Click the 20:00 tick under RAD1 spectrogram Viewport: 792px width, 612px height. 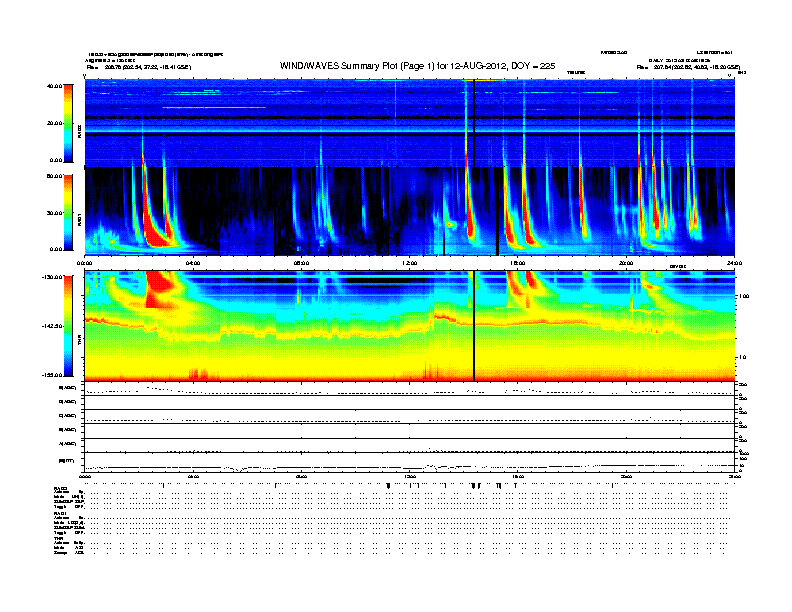(626, 263)
